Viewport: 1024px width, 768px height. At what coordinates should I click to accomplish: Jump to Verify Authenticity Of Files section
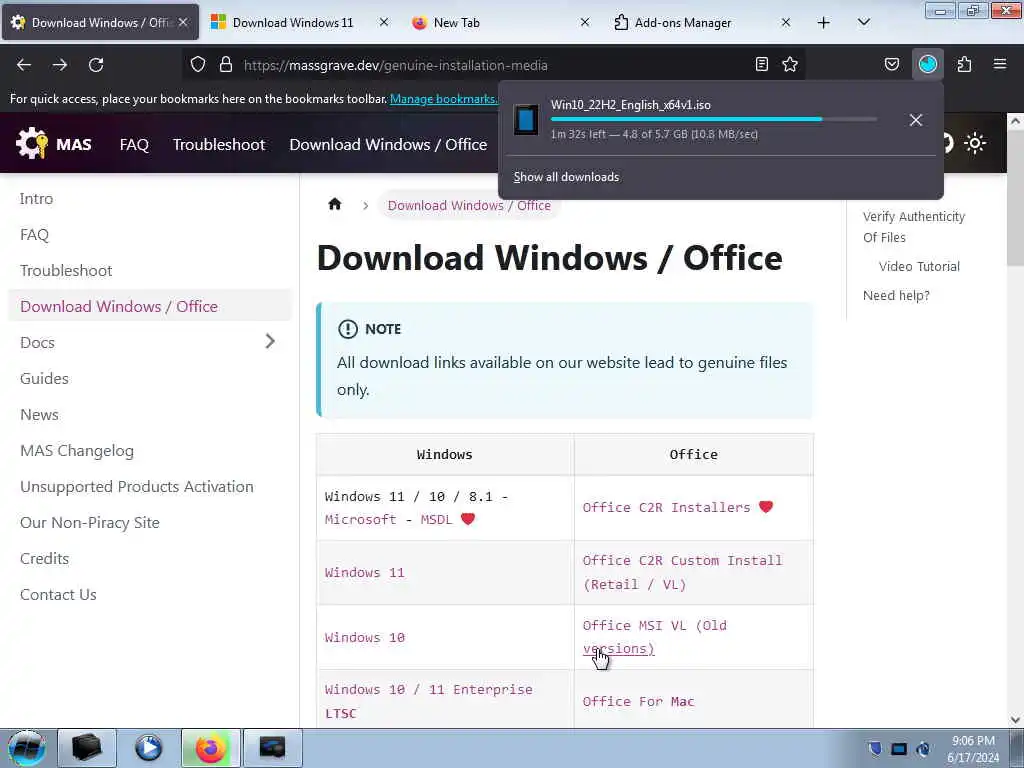[914, 227]
